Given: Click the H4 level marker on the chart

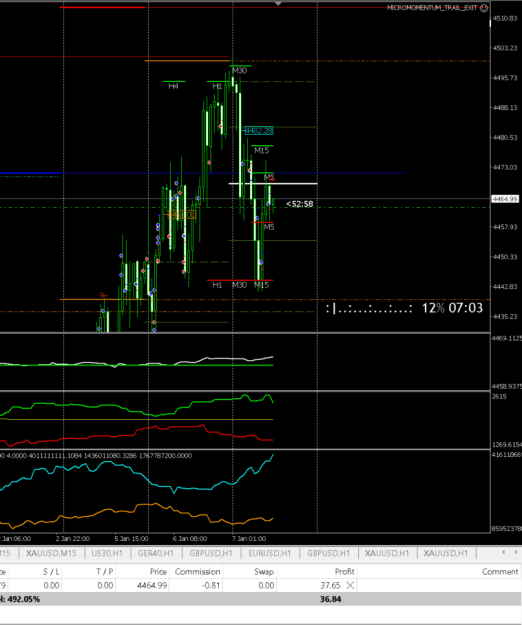Looking at the screenshot, I should pos(173,86).
